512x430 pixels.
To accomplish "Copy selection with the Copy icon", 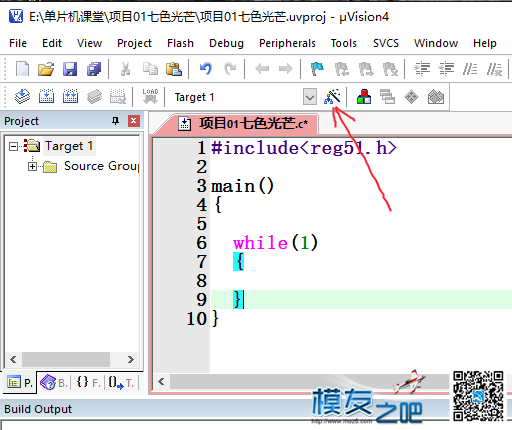I will [150, 69].
